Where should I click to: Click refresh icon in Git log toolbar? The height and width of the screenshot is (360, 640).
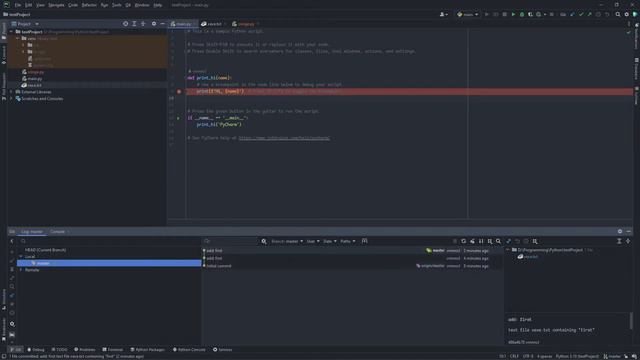(463, 241)
